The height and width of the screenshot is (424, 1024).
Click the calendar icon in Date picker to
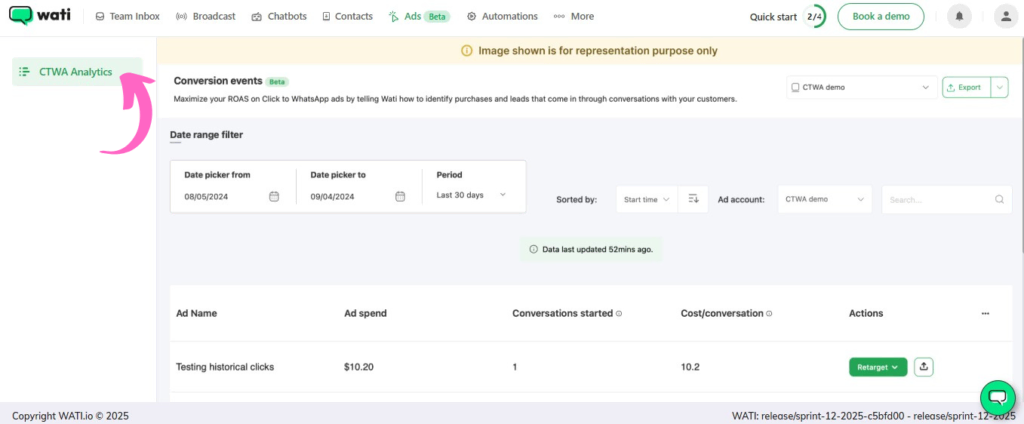[400, 196]
